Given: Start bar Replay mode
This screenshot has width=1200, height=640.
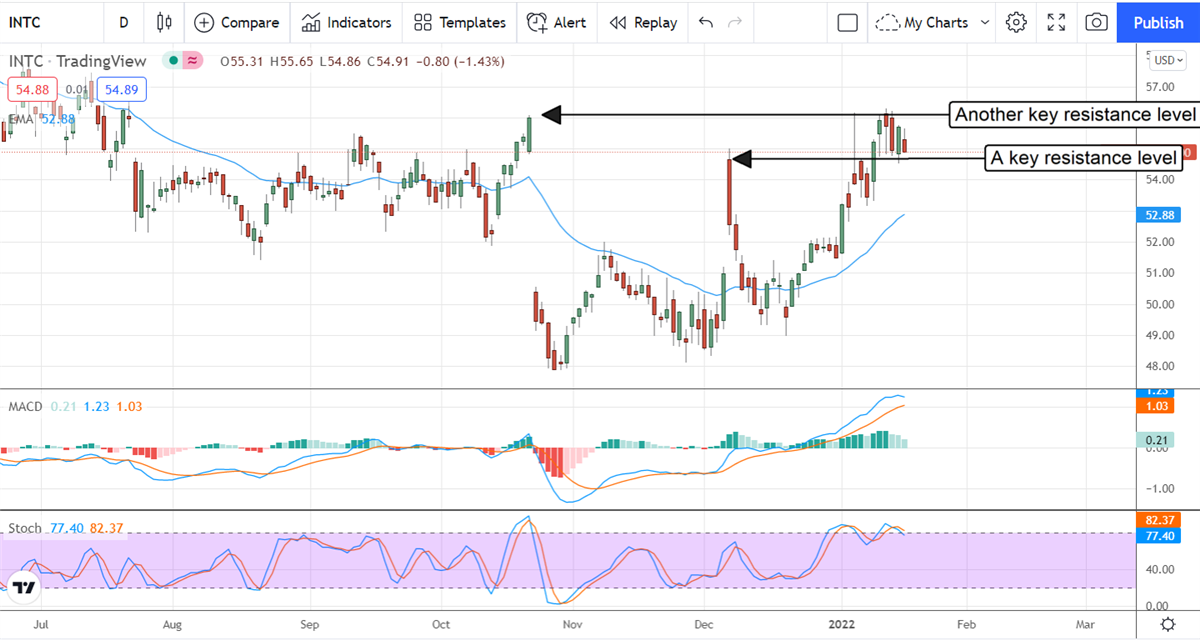Looking at the screenshot, I should (x=643, y=22).
